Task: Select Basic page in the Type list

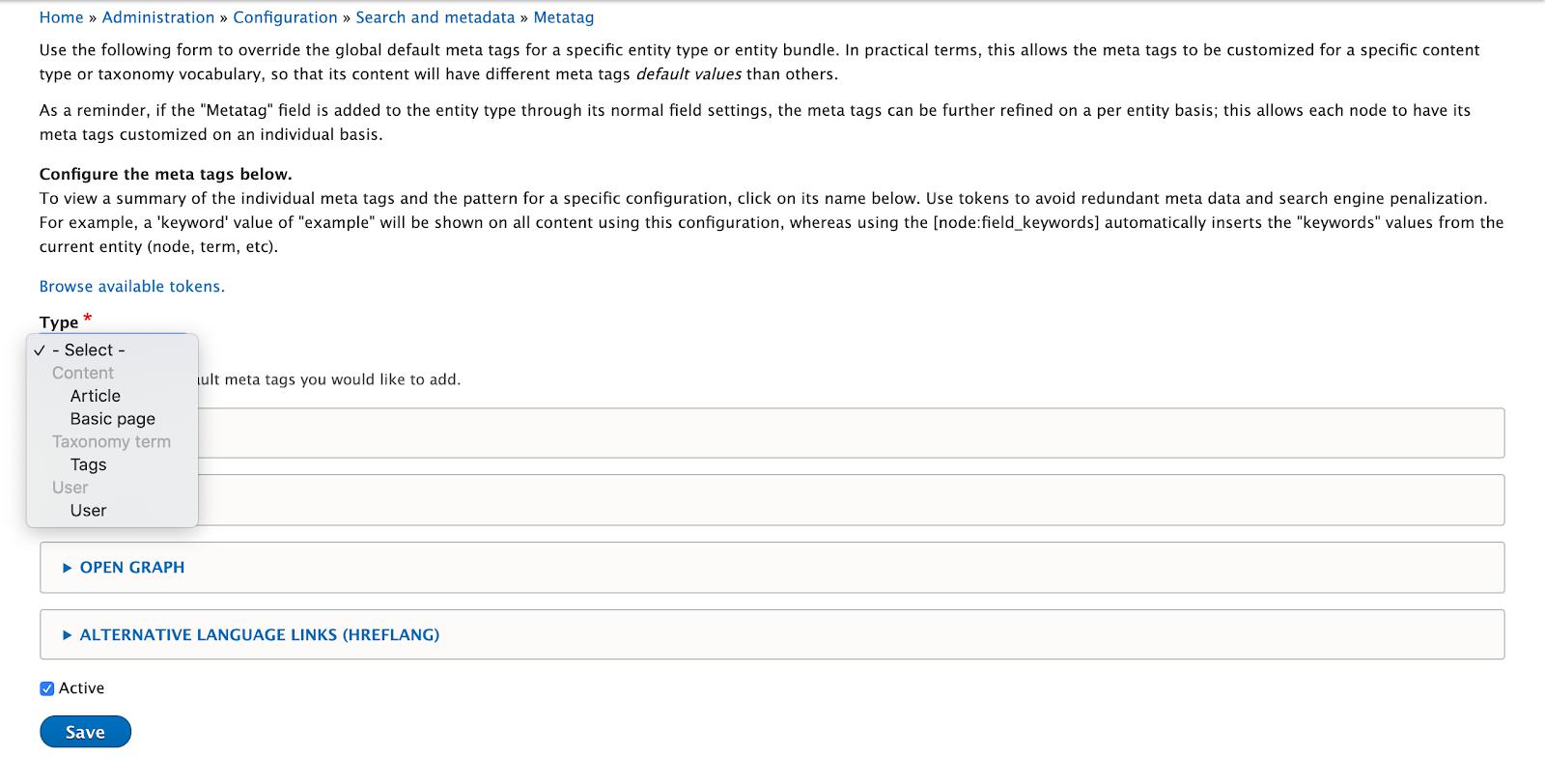Action: (x=112, y=419)
